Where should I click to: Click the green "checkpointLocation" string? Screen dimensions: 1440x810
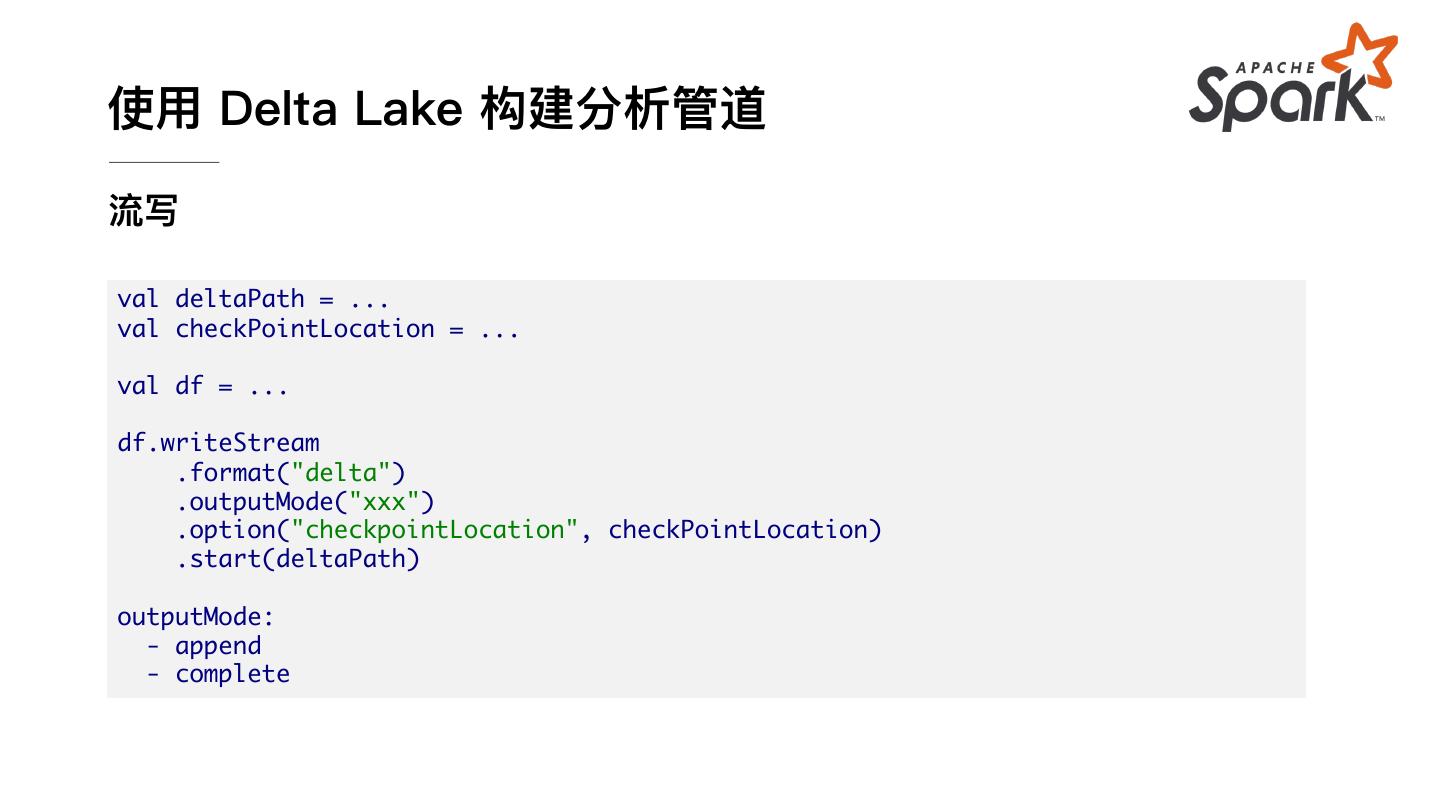(x=435, y=529)
